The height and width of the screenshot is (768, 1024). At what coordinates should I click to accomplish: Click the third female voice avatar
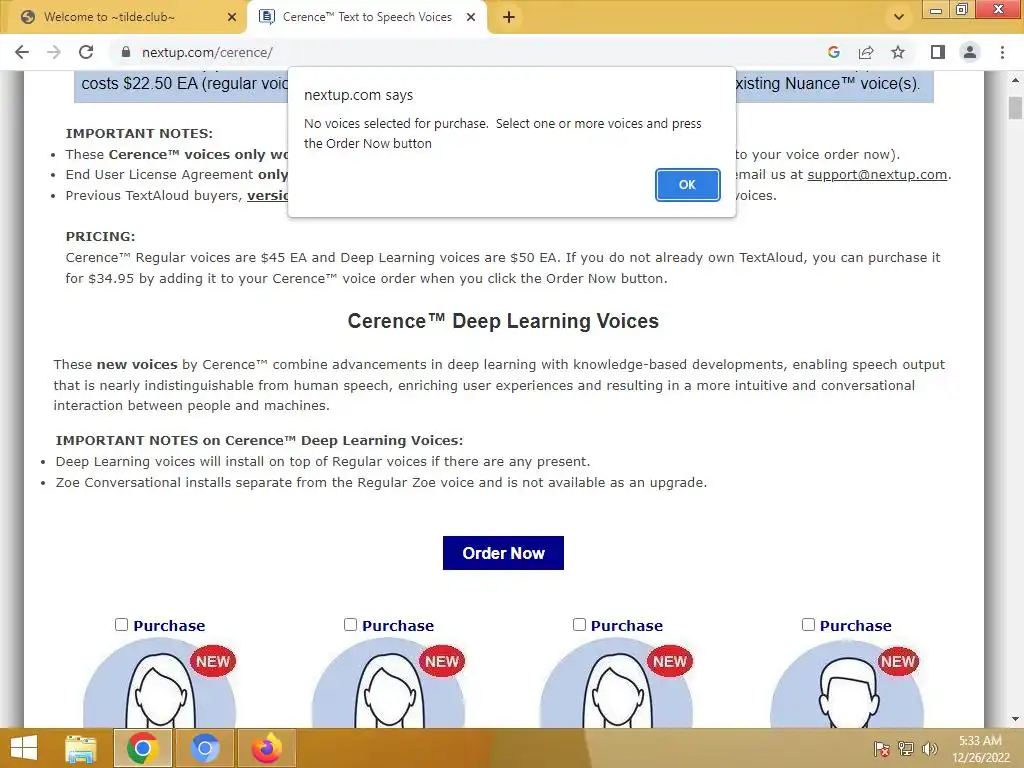pyautogui.click(x=616, y=684)
